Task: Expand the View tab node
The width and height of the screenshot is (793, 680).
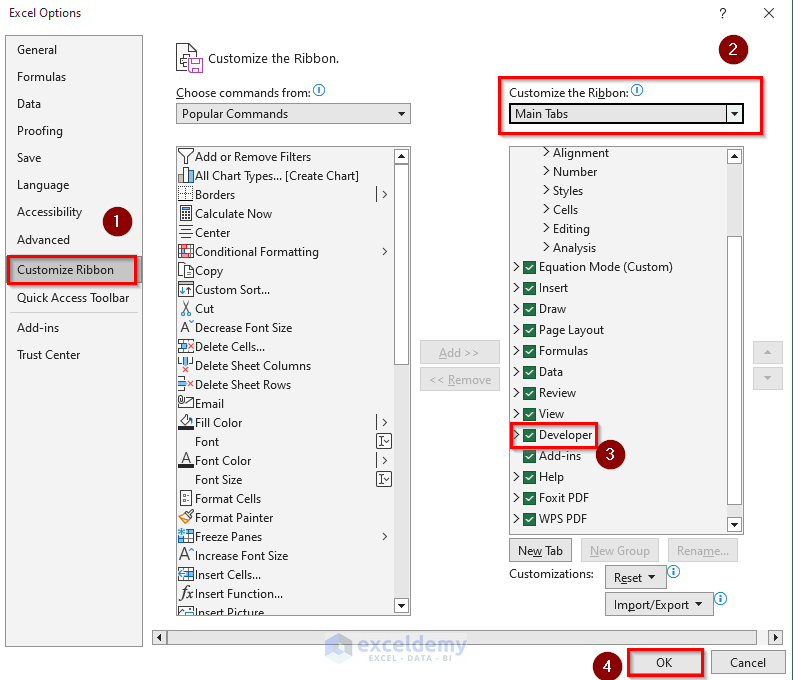Action: 516,414
